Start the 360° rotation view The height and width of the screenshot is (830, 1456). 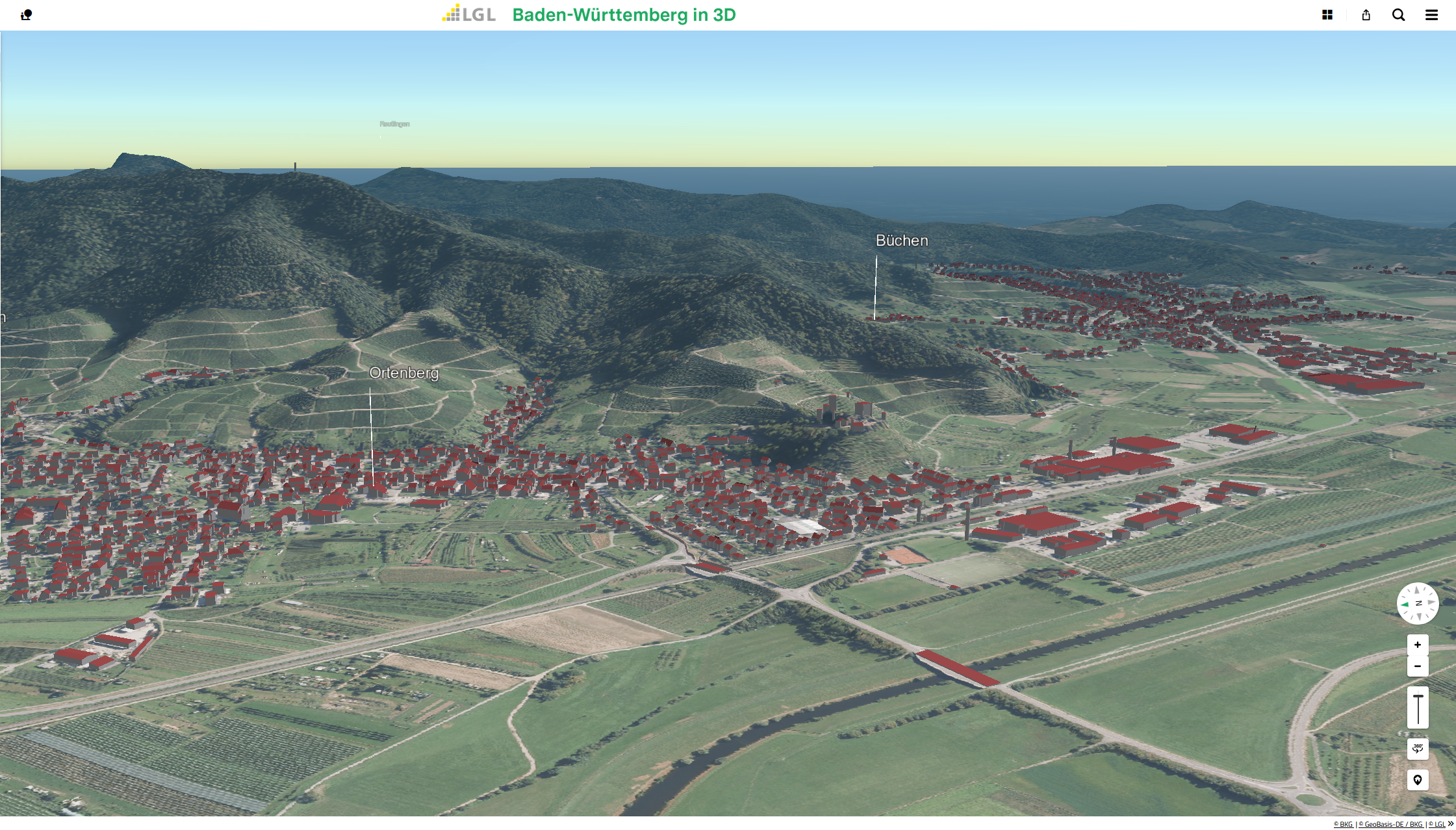(x=1418, y=748)
